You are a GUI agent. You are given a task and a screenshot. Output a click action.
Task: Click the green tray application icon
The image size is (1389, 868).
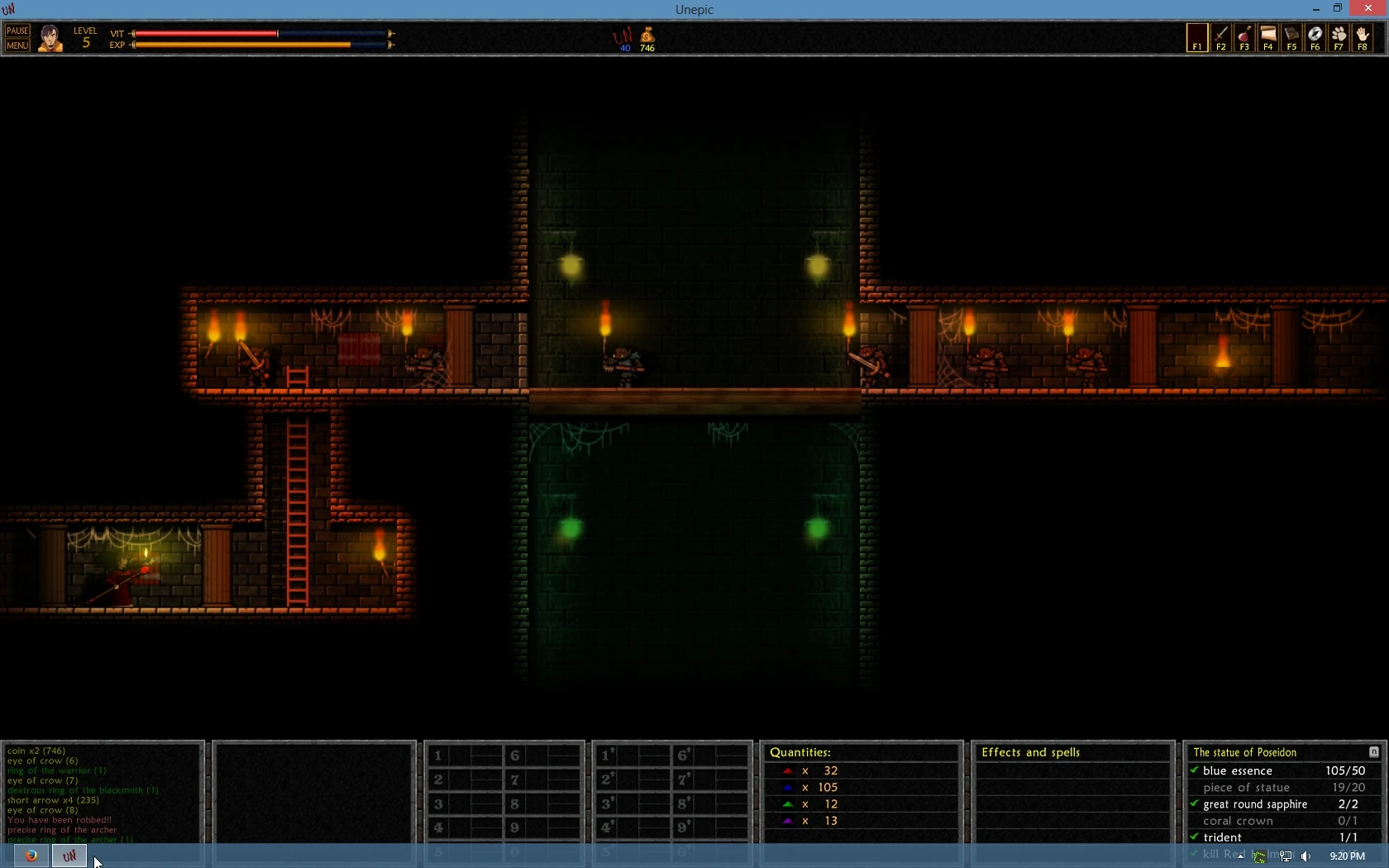[1259, 856]
